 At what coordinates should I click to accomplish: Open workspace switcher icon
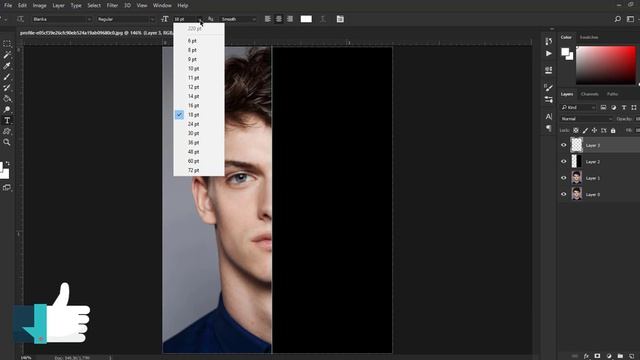631,19
